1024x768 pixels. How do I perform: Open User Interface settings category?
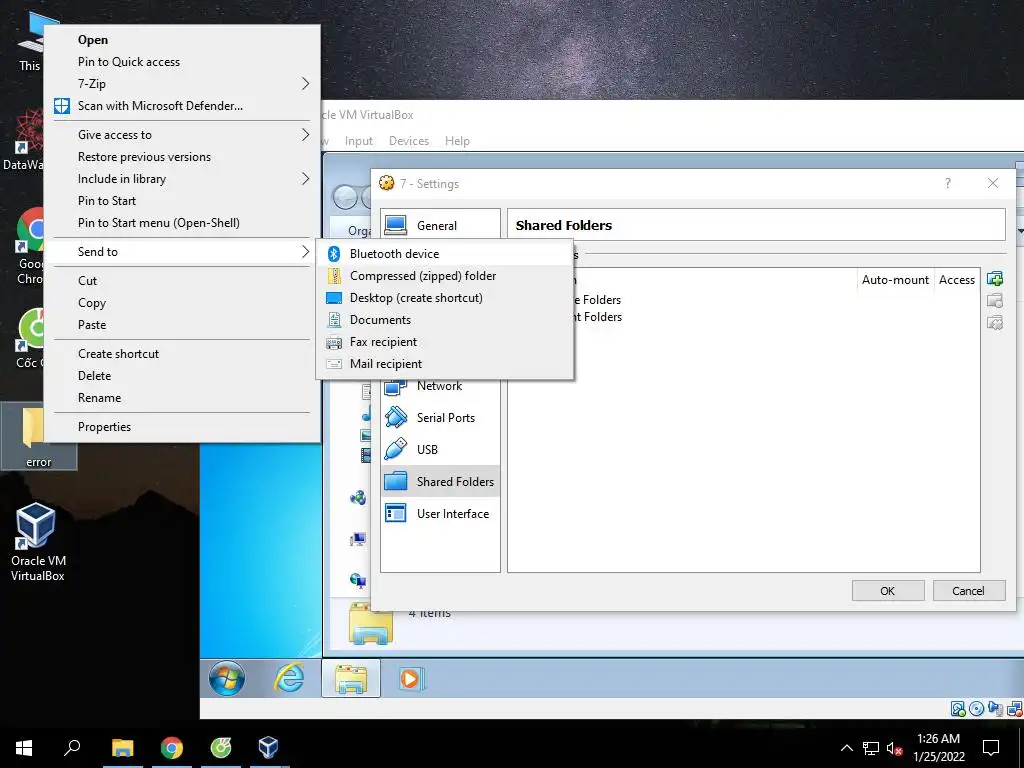coord(440,513)
